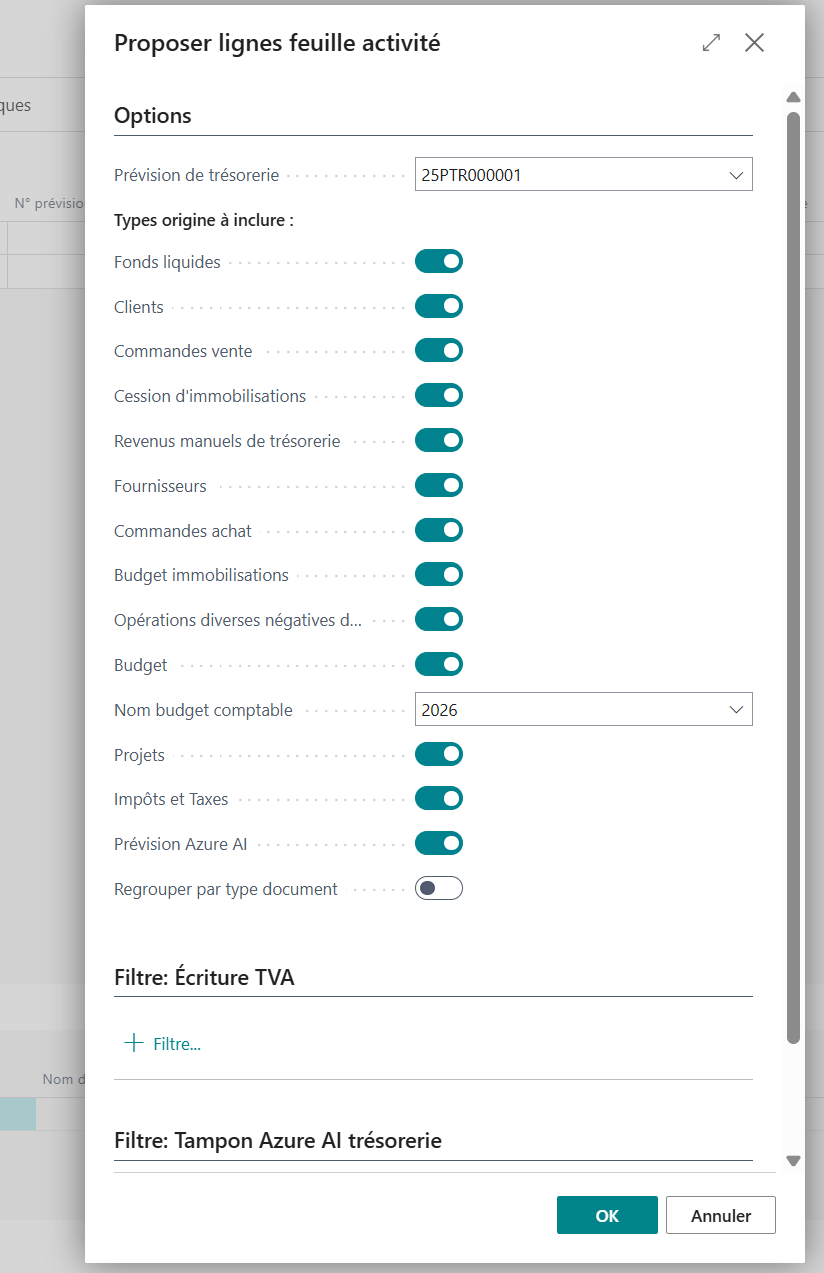Image resolution: width=824 pixels, height=1273 pixels.
Task: Enable Regrouper par type document
Action: coord(439,888)
